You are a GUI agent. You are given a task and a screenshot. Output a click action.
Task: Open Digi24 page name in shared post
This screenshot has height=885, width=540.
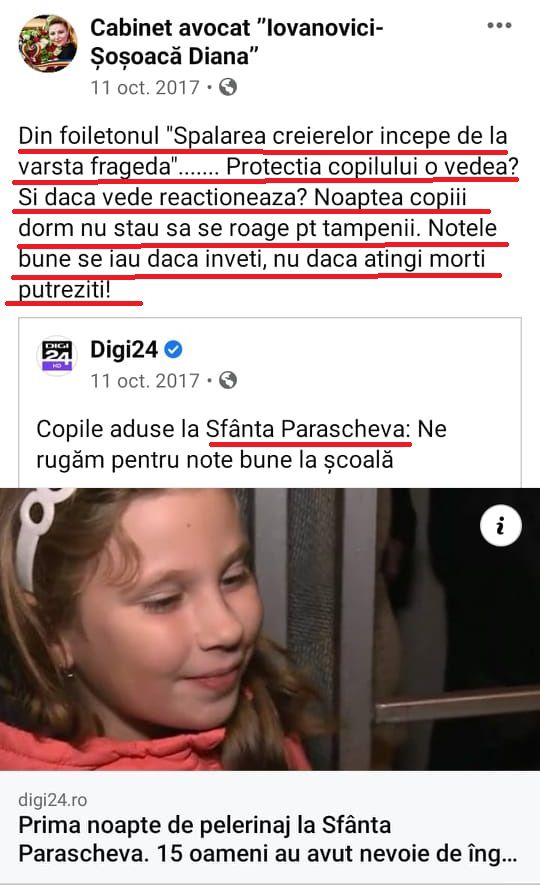click(124, 350)
